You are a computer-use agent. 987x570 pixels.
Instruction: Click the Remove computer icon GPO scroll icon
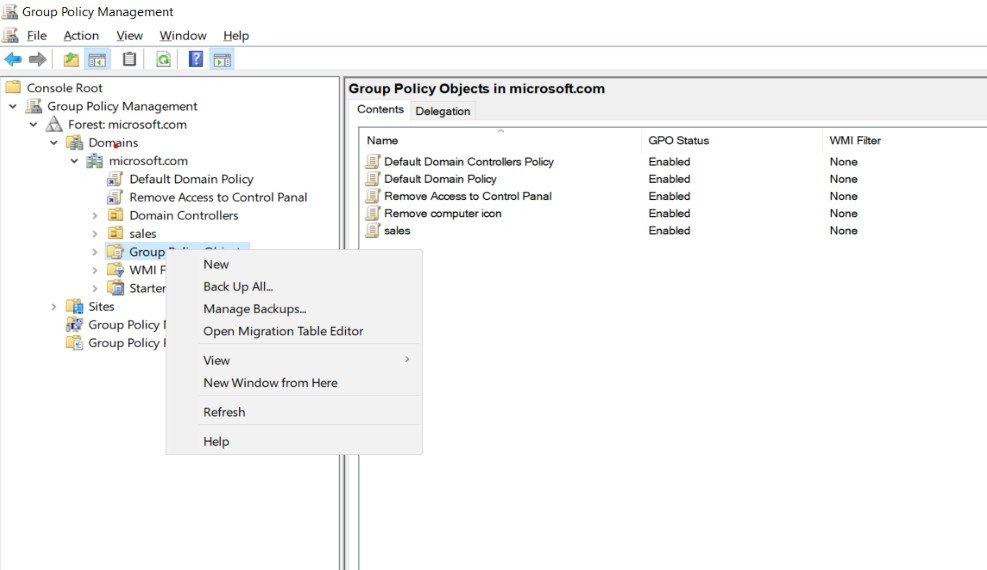[x=373, y=213]
